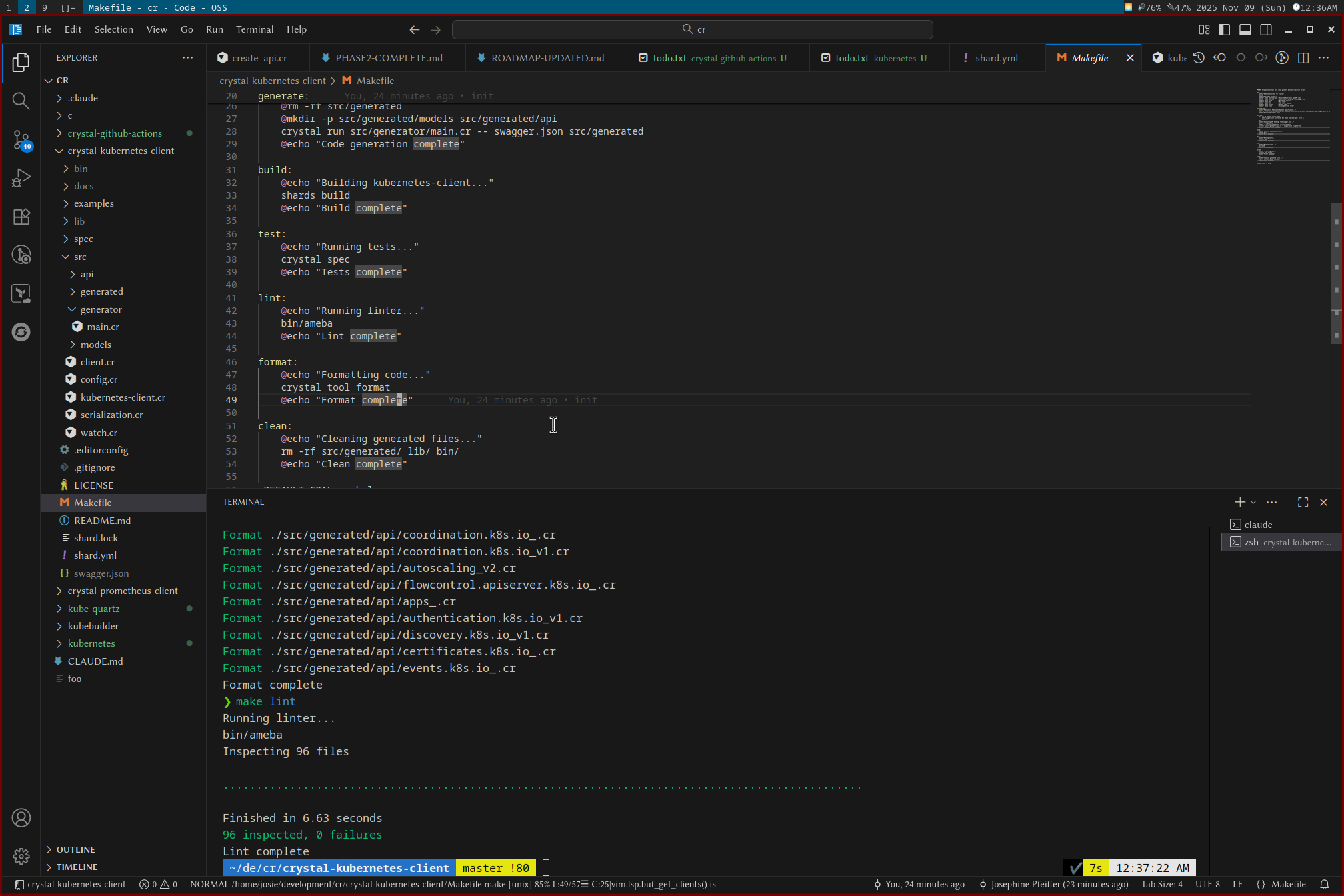The width and height of the screenshot is (1344, 896).
Task: Collapse the generator folder
Action: click(x=101, y=309)
